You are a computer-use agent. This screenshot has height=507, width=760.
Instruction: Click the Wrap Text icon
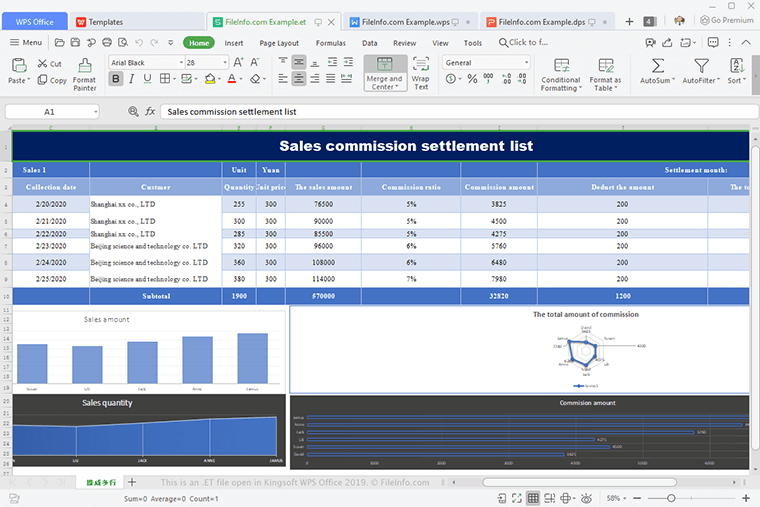pyautogui.click(x=421, y=66)
